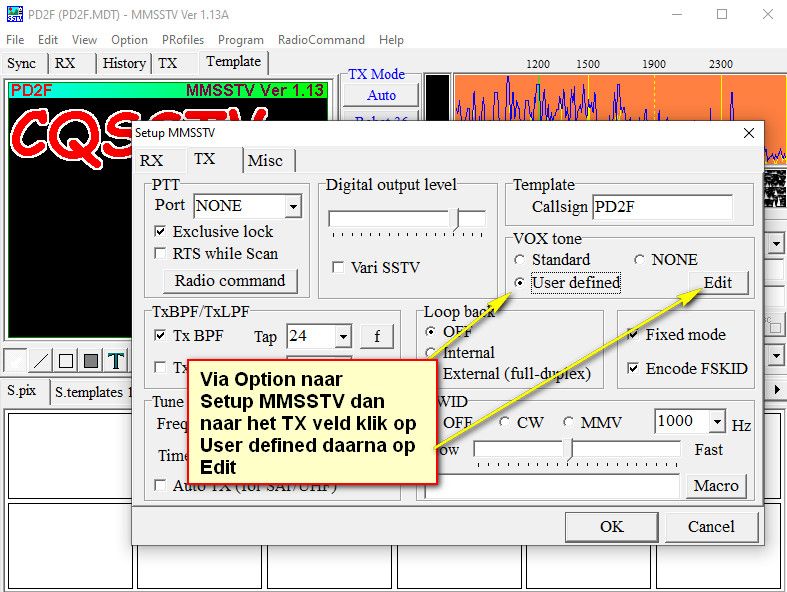Screen dimensions: 787x592
Task: Toggle Exclusive lock checkbox
Action: pyautogui.click(x=160, y=231)
